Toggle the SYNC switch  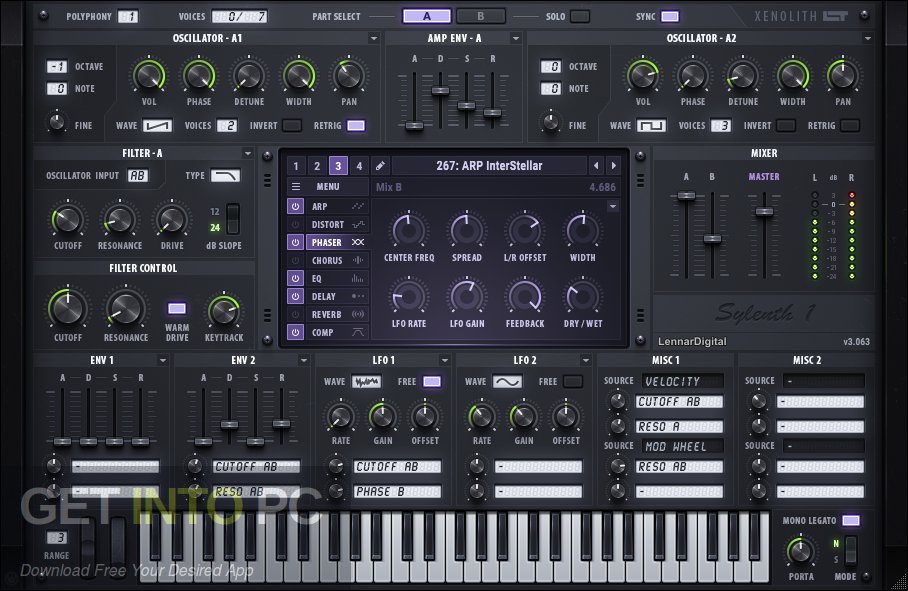point(670,16)
